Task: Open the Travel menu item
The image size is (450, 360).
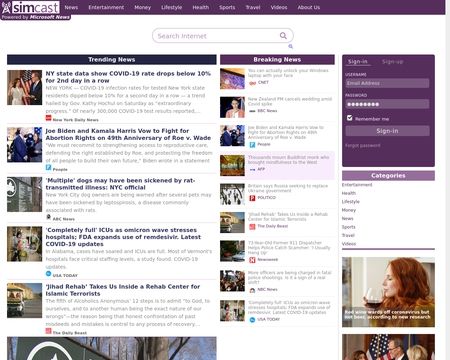Action: [x=253, y=7]
